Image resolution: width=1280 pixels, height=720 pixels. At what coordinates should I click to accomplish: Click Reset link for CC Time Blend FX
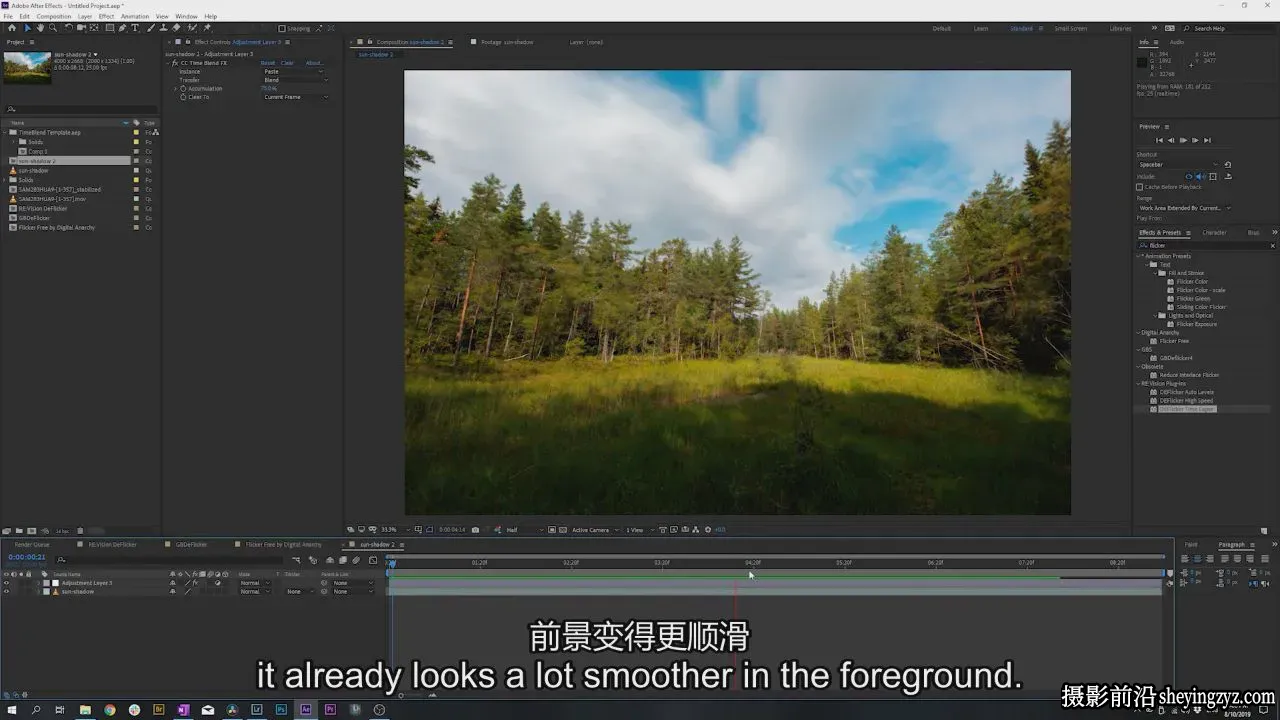[268, 63]
